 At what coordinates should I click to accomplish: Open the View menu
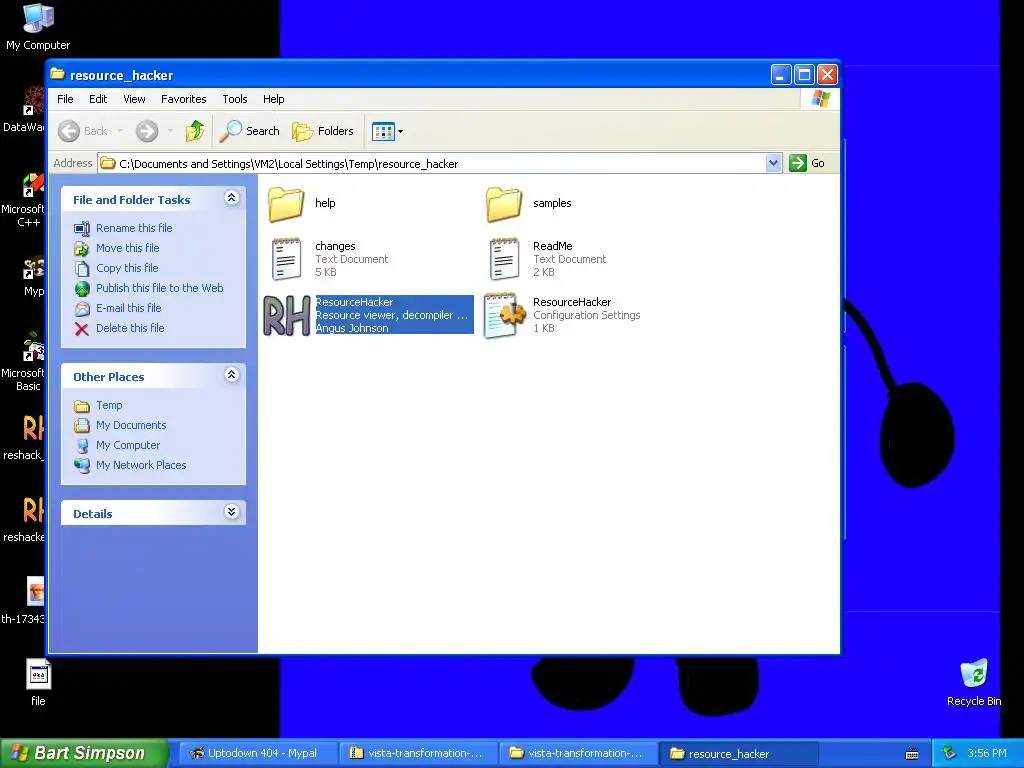[x=134, y=99]
